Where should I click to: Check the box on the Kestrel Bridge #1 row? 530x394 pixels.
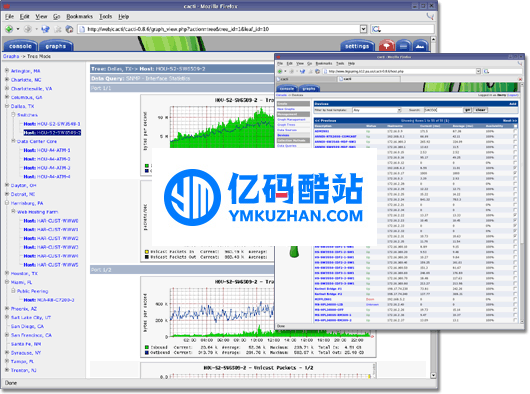coord(515,289)
